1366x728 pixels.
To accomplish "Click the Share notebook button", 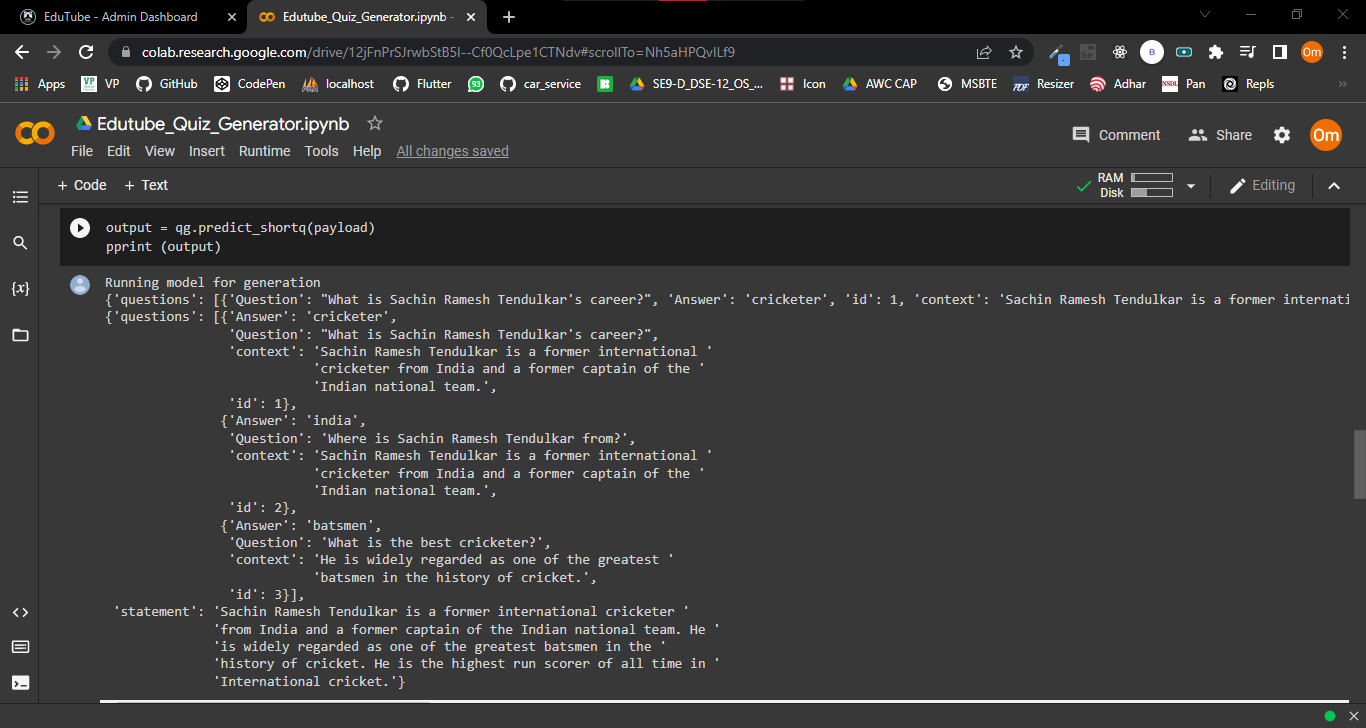I will click(x=1220, y=135).
